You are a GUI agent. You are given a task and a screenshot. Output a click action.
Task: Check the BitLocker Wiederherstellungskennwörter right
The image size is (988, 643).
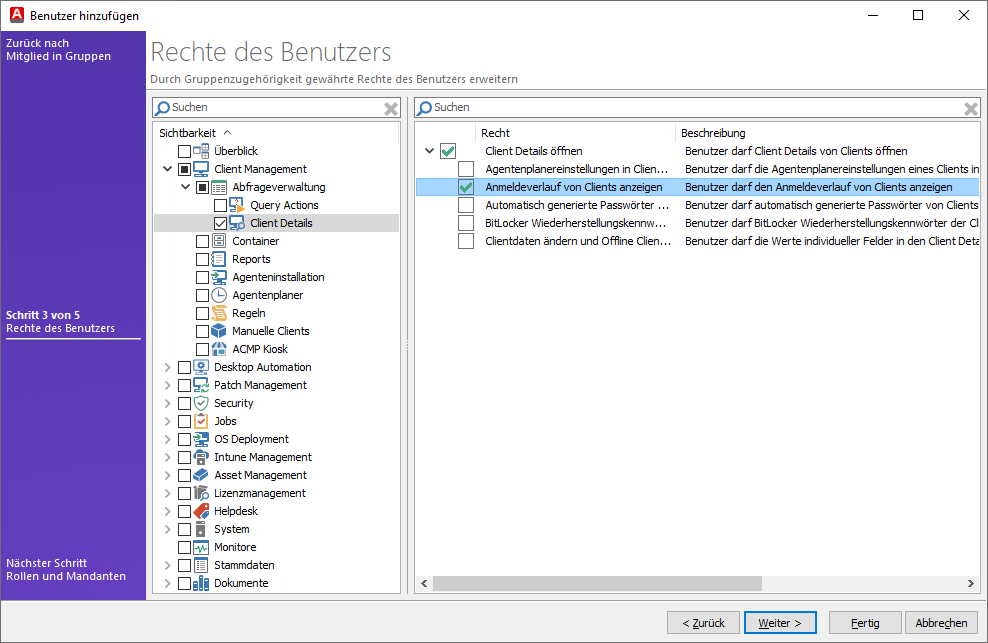click(x=466, y=223)
